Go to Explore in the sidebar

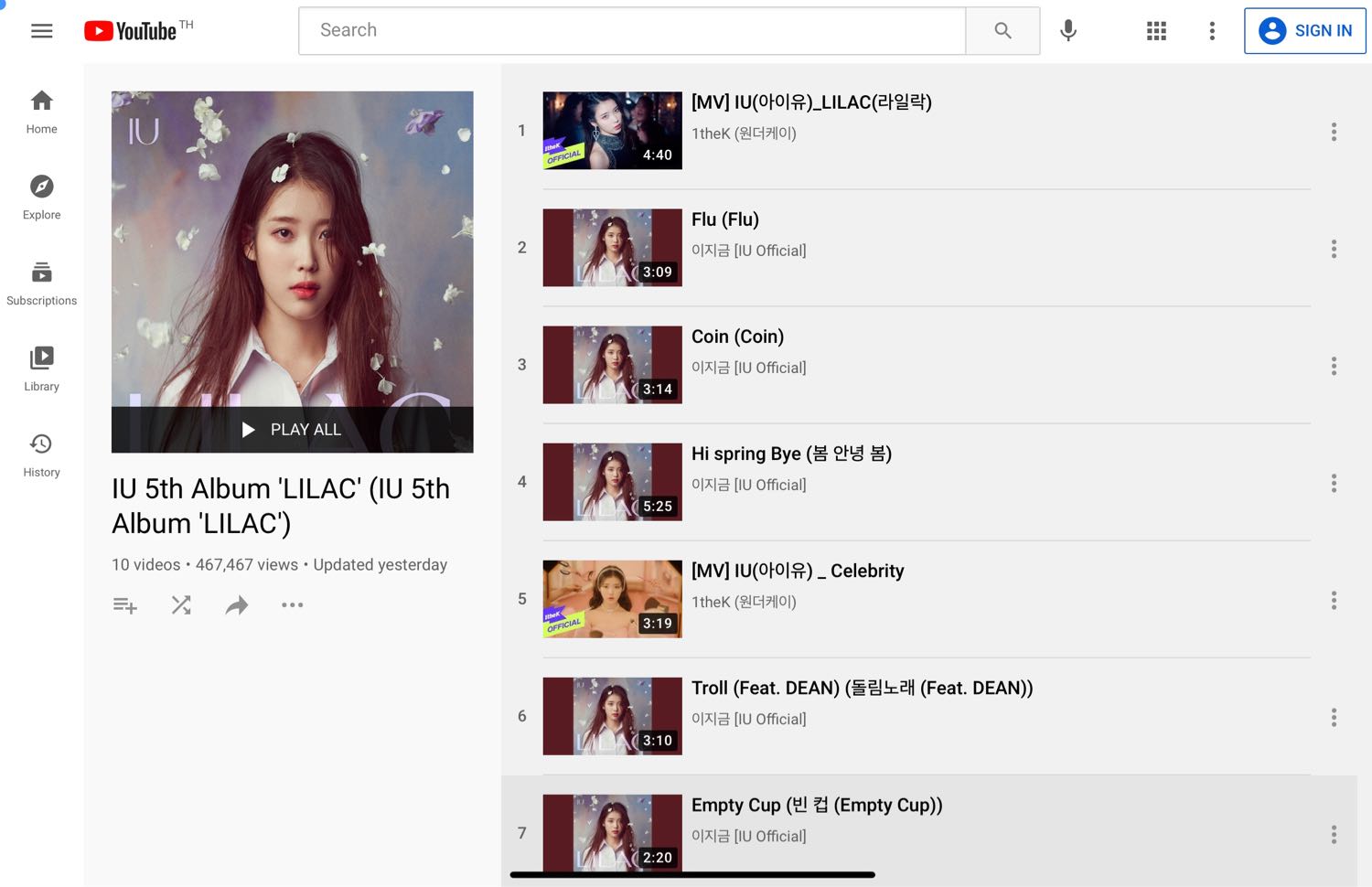41,198
